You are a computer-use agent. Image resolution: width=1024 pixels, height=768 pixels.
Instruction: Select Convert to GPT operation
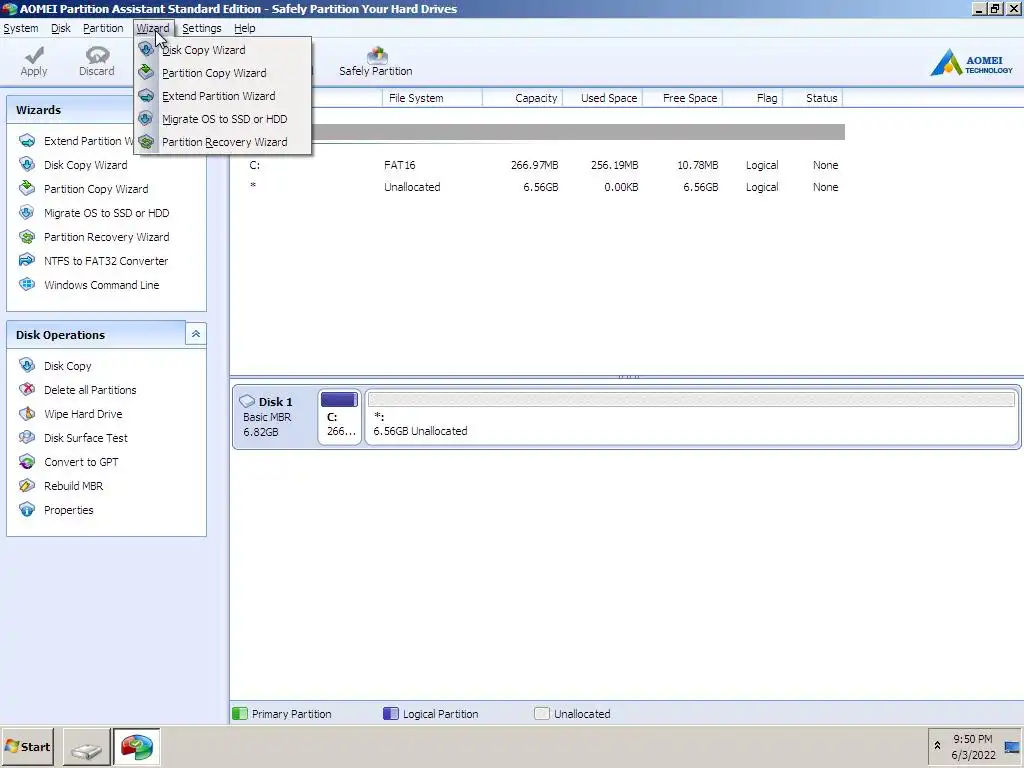point(81,462)
